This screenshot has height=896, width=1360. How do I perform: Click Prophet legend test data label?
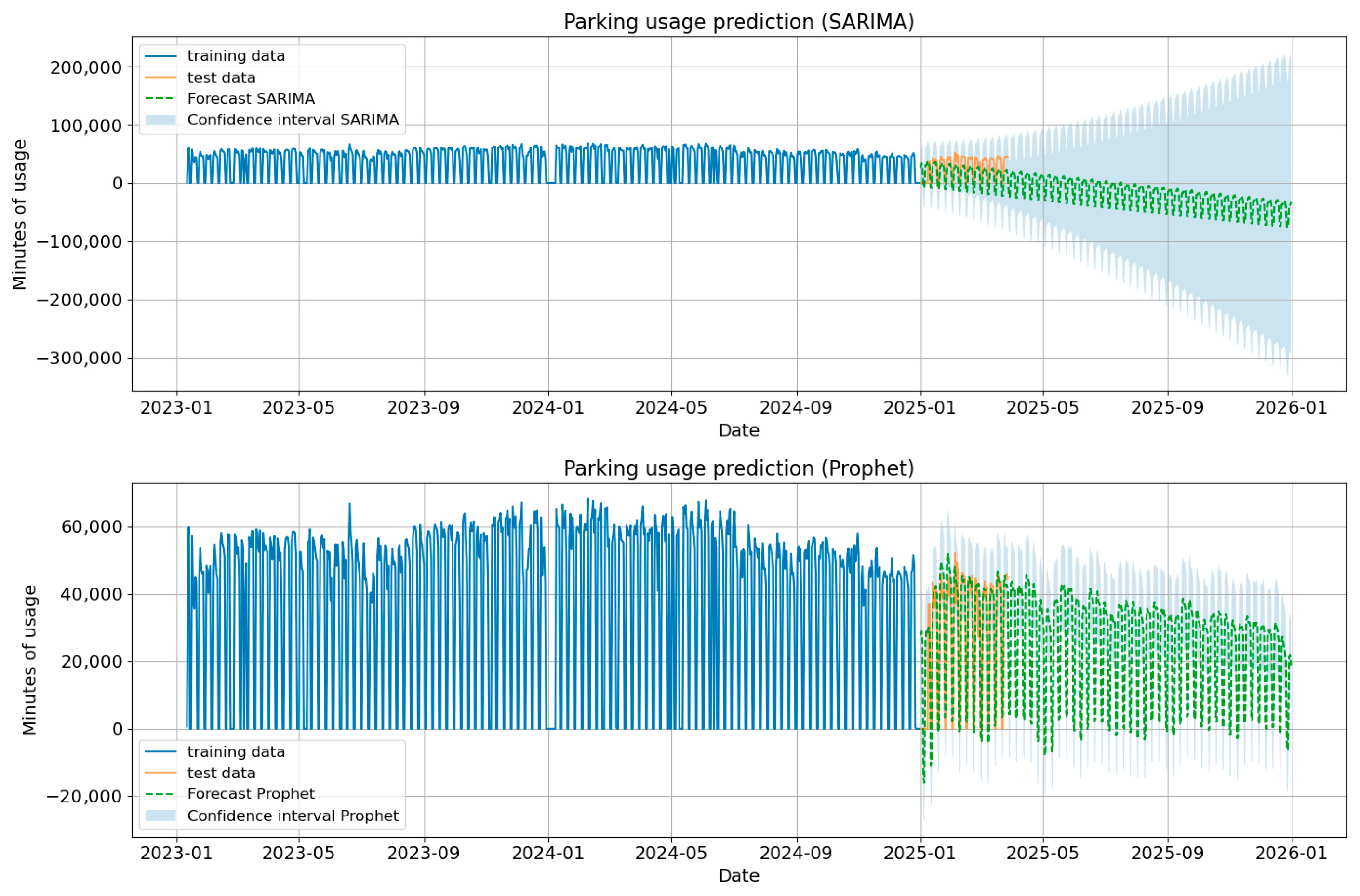click(221, 773)
